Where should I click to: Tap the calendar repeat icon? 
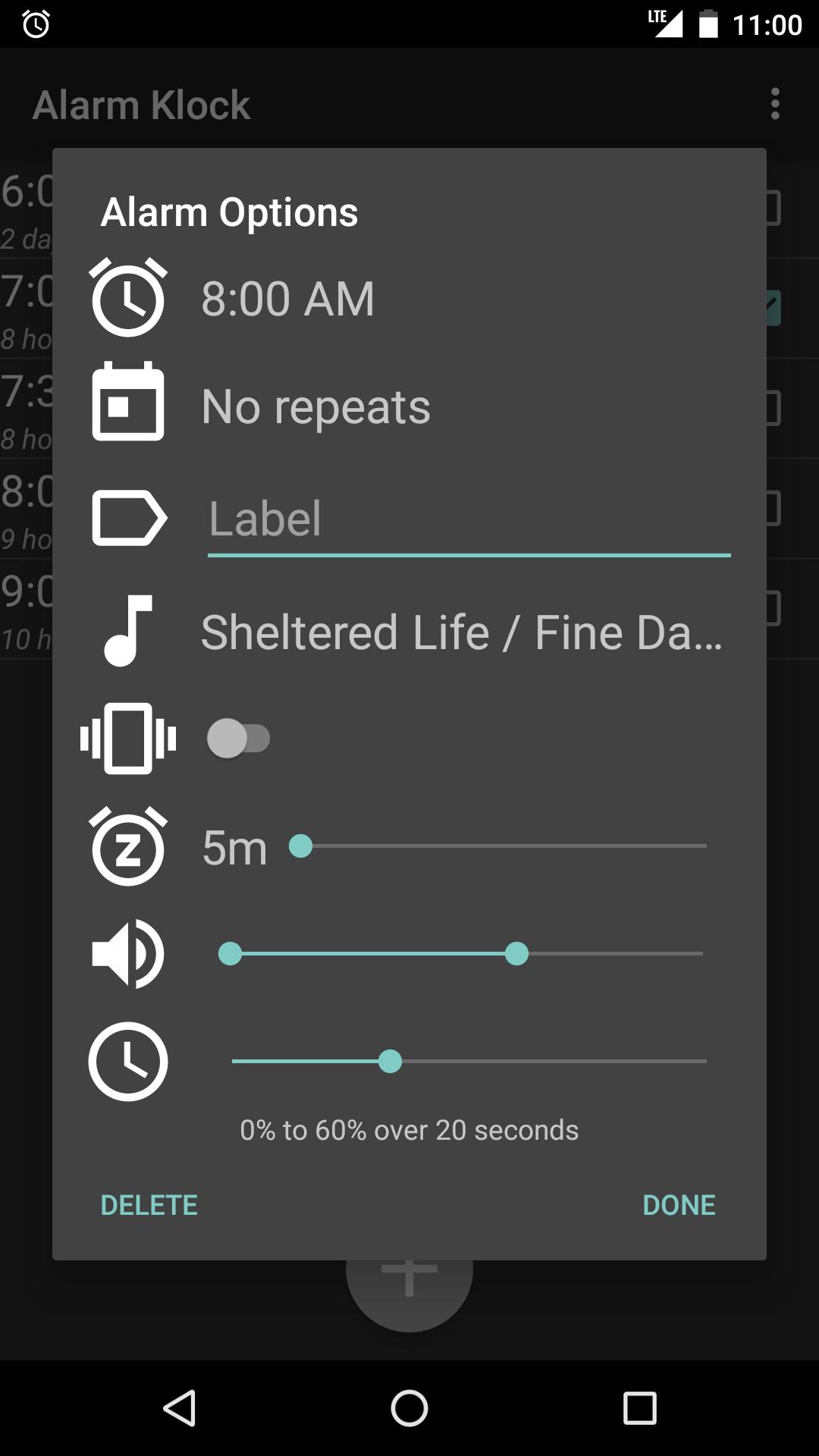128,402
